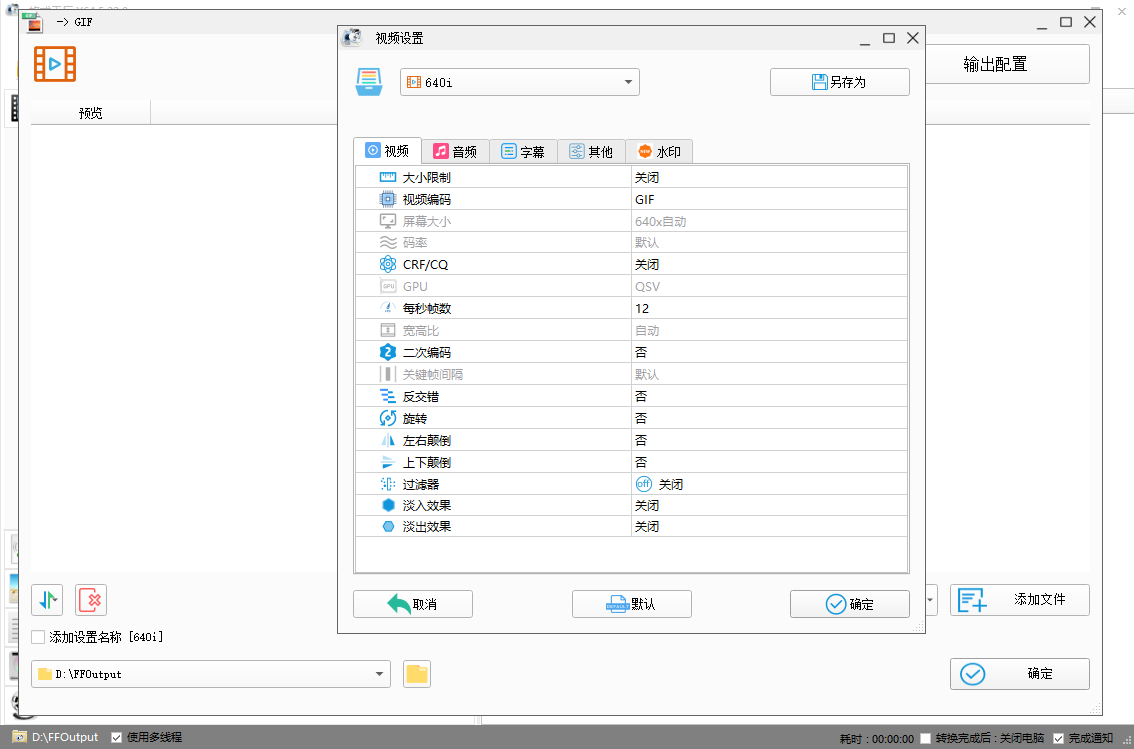Enable the 添加设置名称 [640i] checkbox
The height and width of the screenshot is (749, 1134).
(37, 635)
